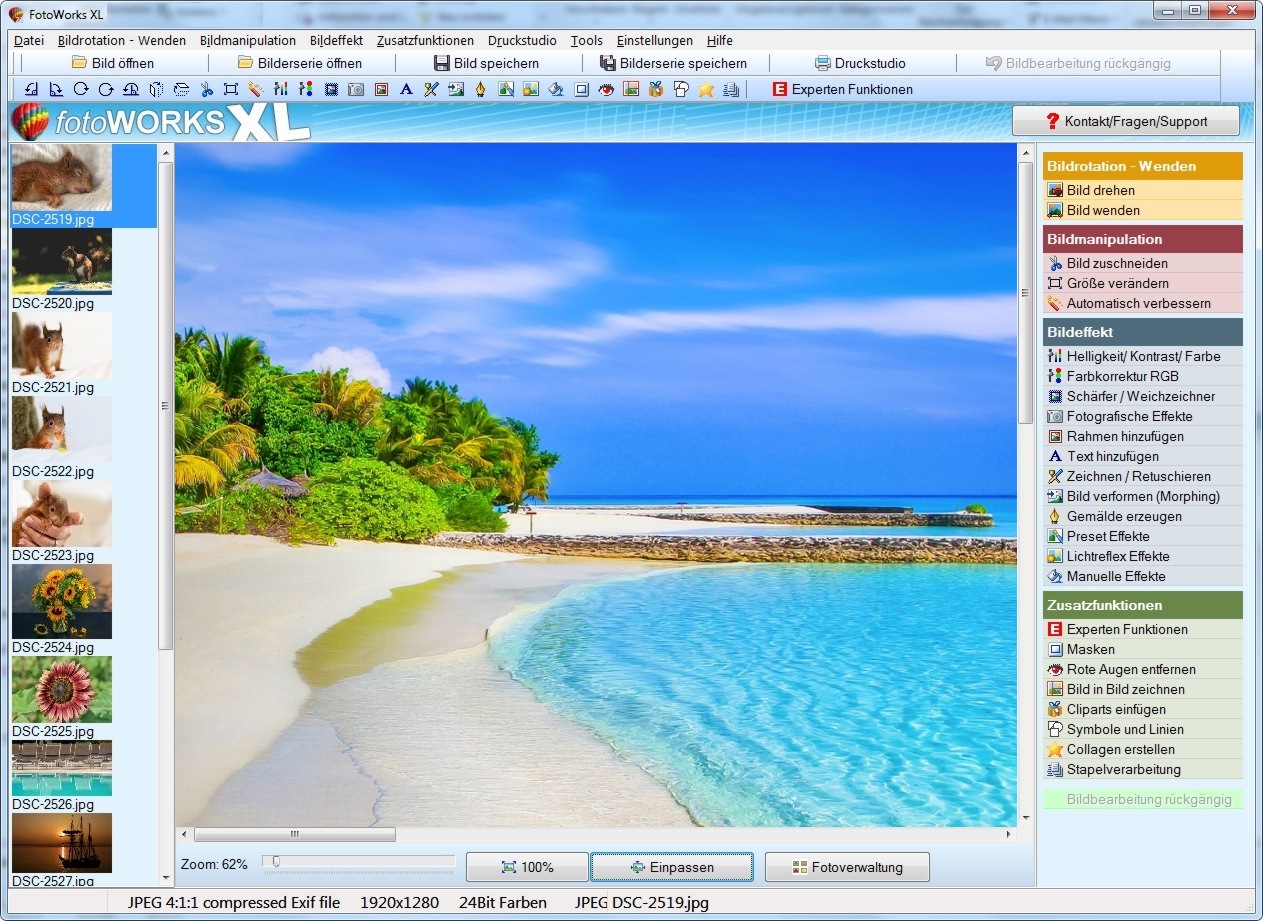Click the Einpassen button
Image resolution: width=1263 pixels, height=921 pixels.
[x=671, y=867]
